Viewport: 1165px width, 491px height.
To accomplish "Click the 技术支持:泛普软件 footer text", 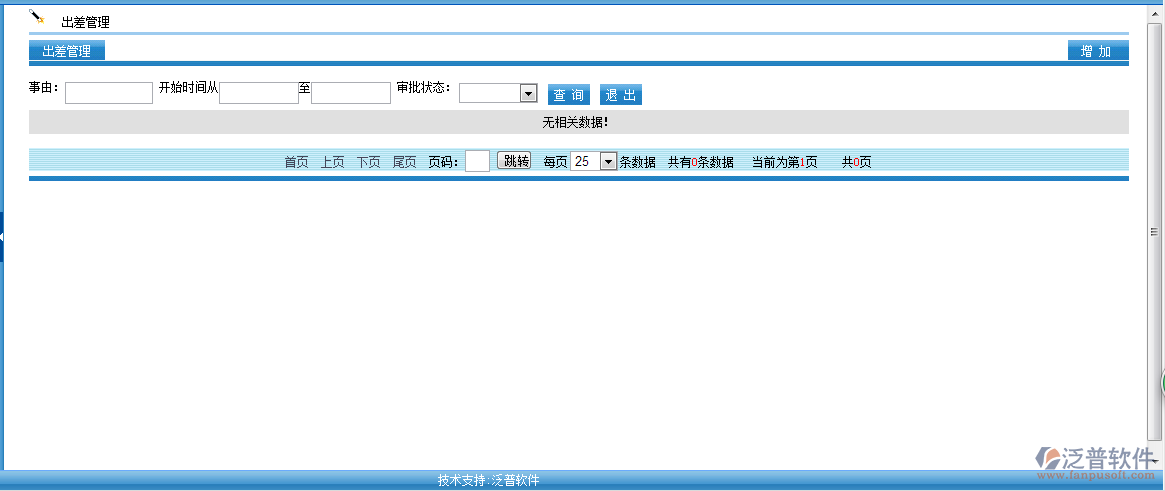I will pyautogui.click(x=488, y=480).
